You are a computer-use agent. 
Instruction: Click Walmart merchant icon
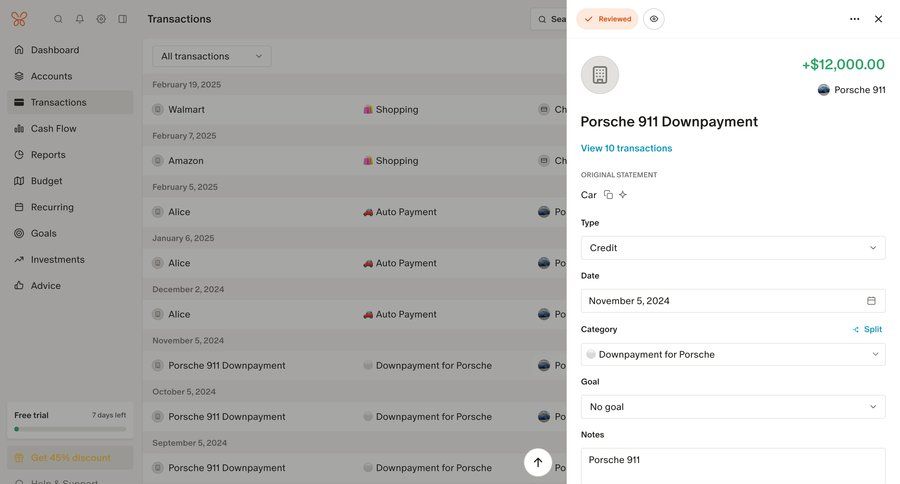click(158, 109)
